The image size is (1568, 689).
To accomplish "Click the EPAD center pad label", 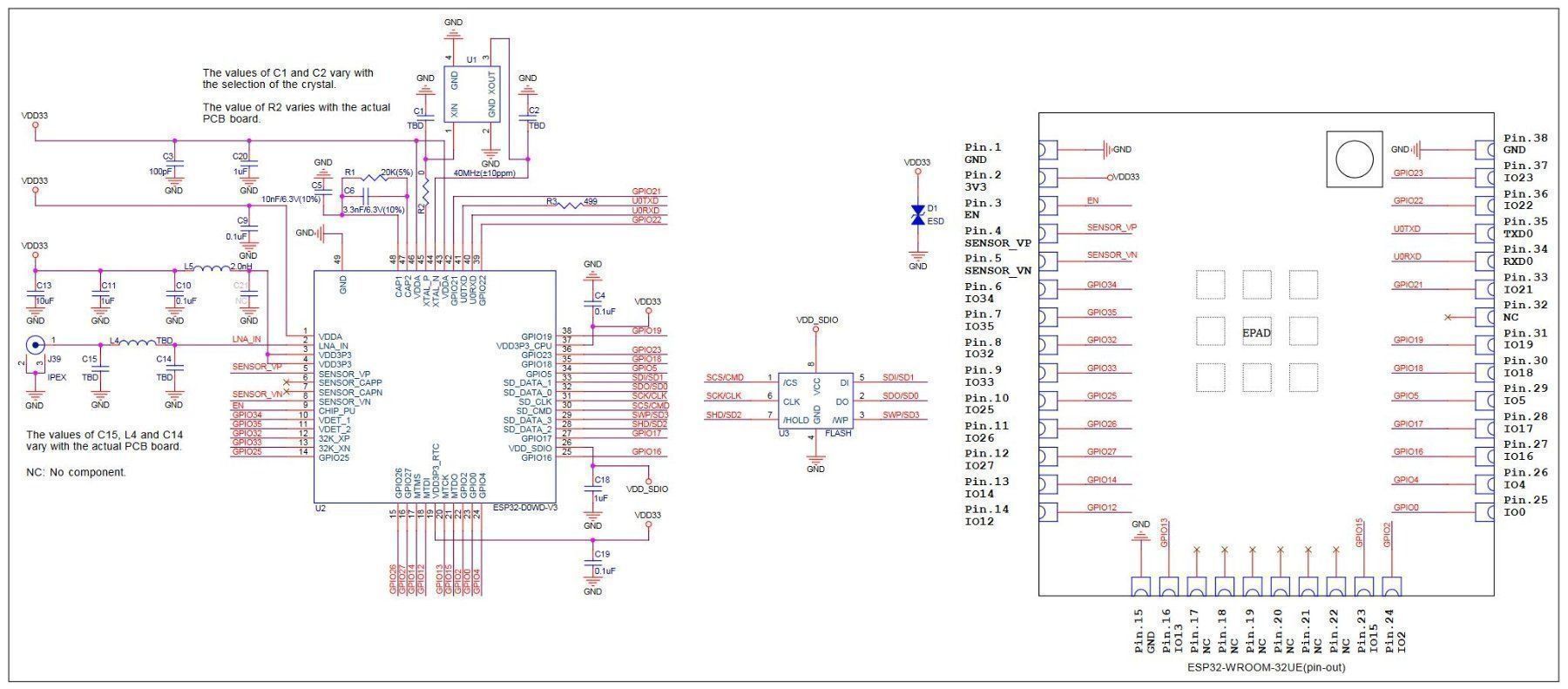I will (1256, 333).
